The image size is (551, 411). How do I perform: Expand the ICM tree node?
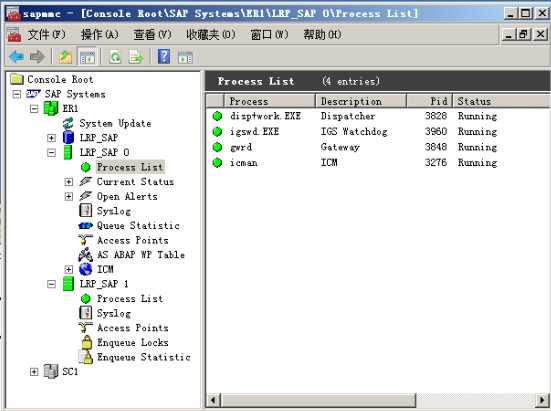(x=69, y=269)
